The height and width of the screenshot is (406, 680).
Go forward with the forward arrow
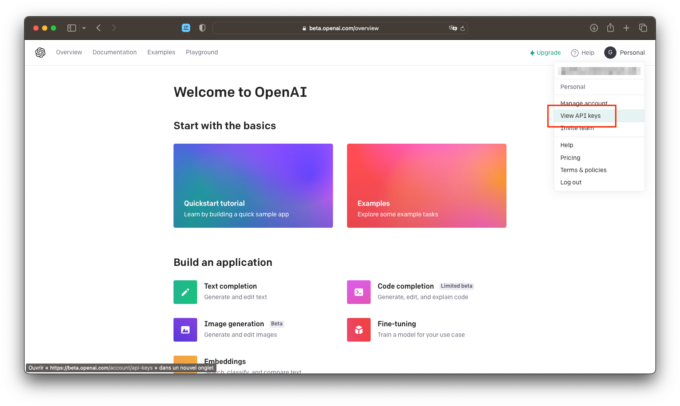coord(114,28)
